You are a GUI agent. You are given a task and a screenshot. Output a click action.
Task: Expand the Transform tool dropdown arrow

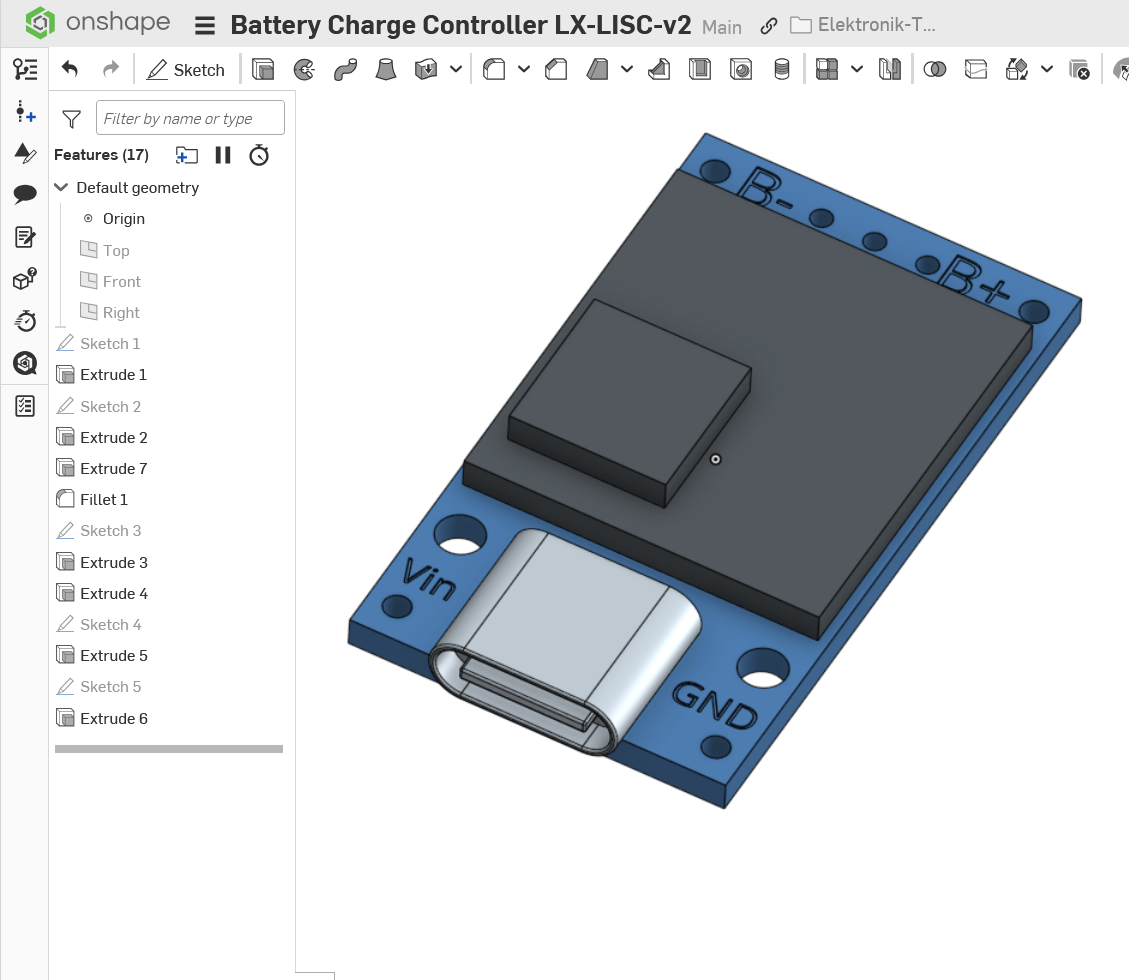[x=1047, y=70]
